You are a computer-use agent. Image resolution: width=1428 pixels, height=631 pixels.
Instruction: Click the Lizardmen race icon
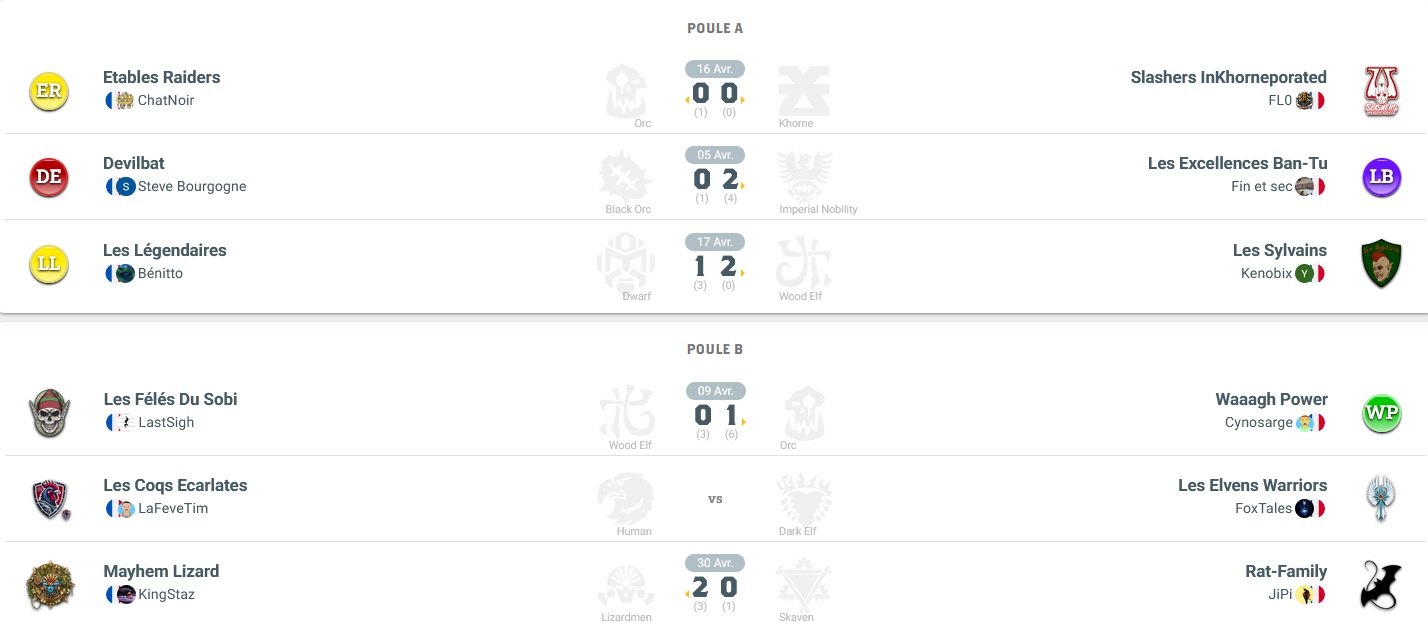(x=626, y=585)
